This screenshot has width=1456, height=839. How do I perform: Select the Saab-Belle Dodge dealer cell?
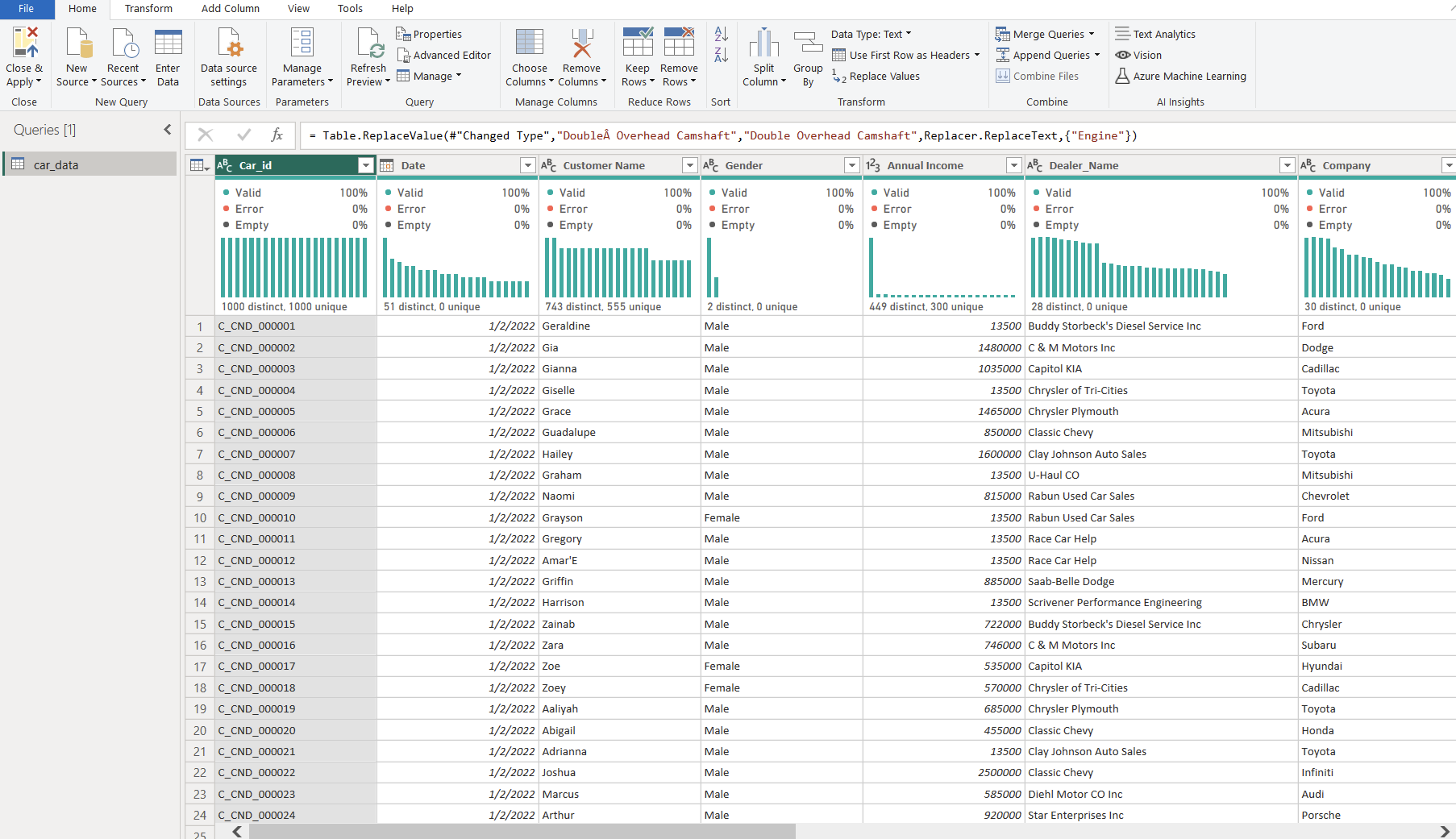tap(1161, 581)
